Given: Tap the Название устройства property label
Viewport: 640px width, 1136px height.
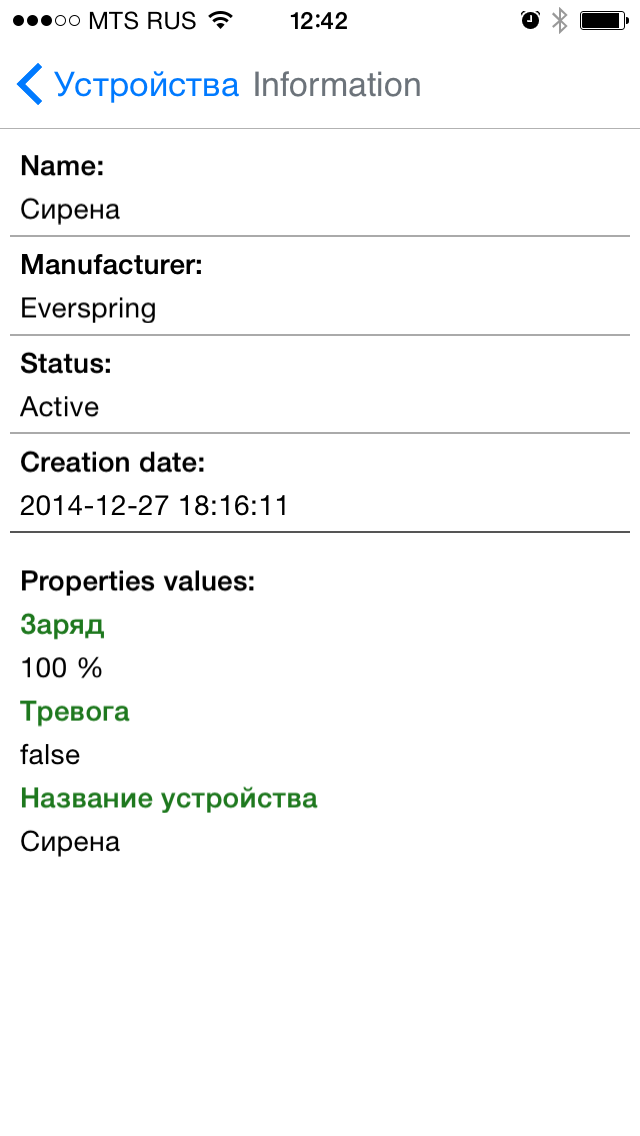Looking at the screenshot, I should tap(169, 798).
